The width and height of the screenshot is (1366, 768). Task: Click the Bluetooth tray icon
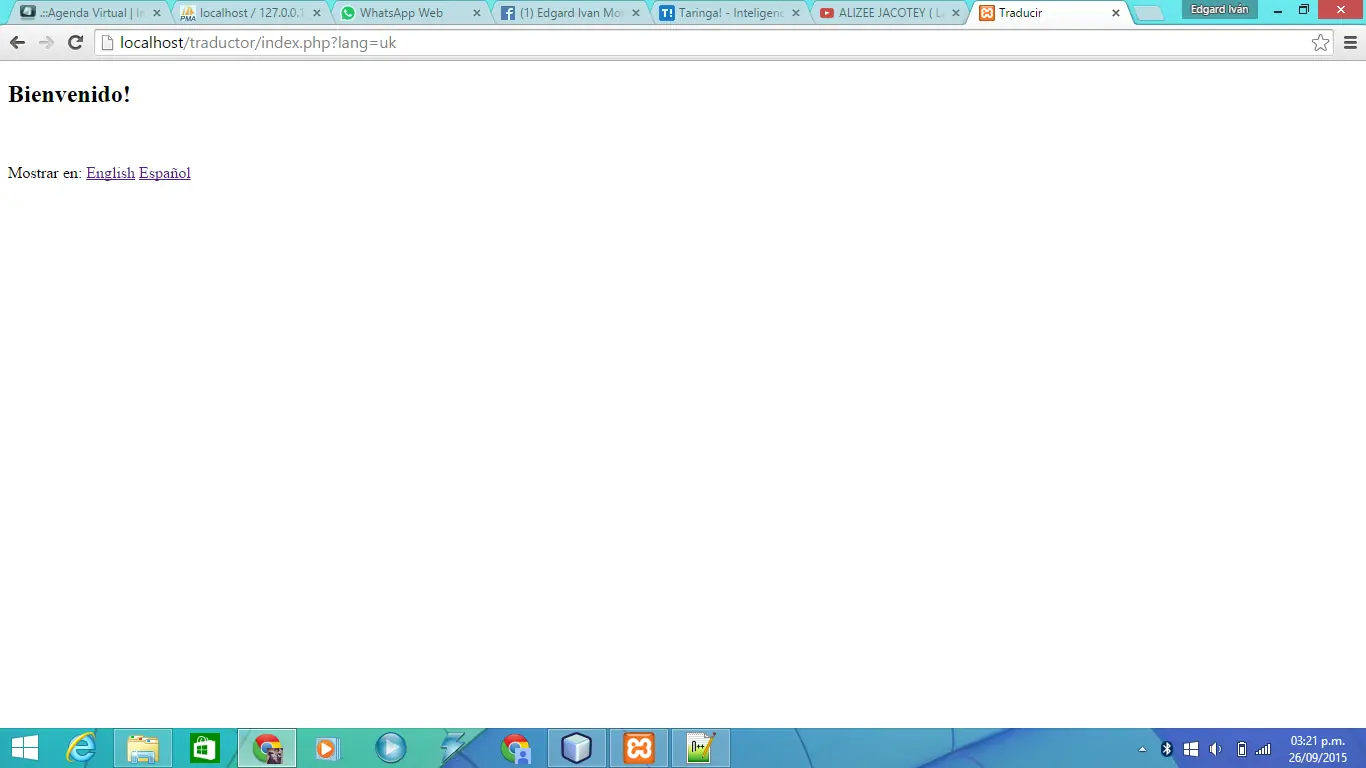pyautogui.click(x=1166, y=749)
